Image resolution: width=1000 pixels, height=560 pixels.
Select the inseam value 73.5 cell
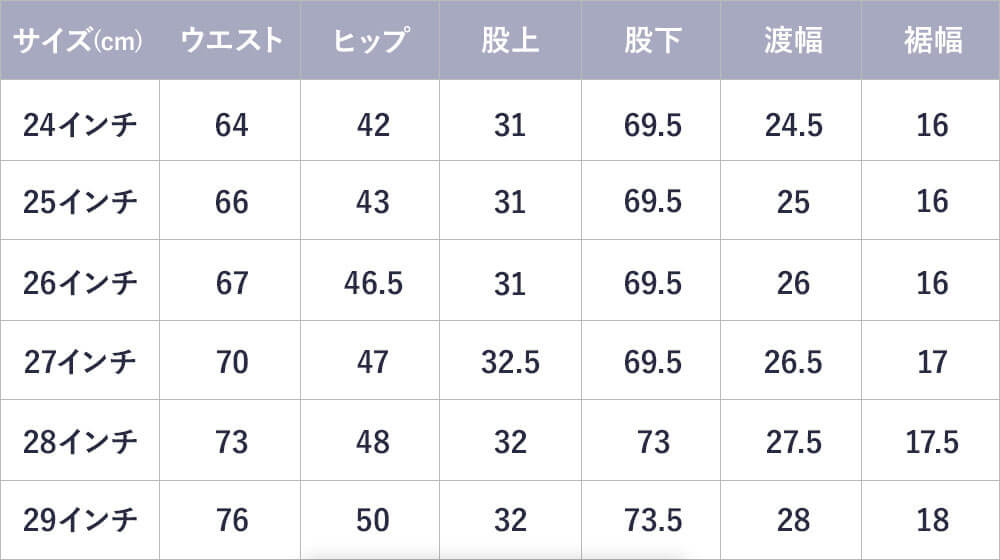pyautogui.click(x=653, y=520)
